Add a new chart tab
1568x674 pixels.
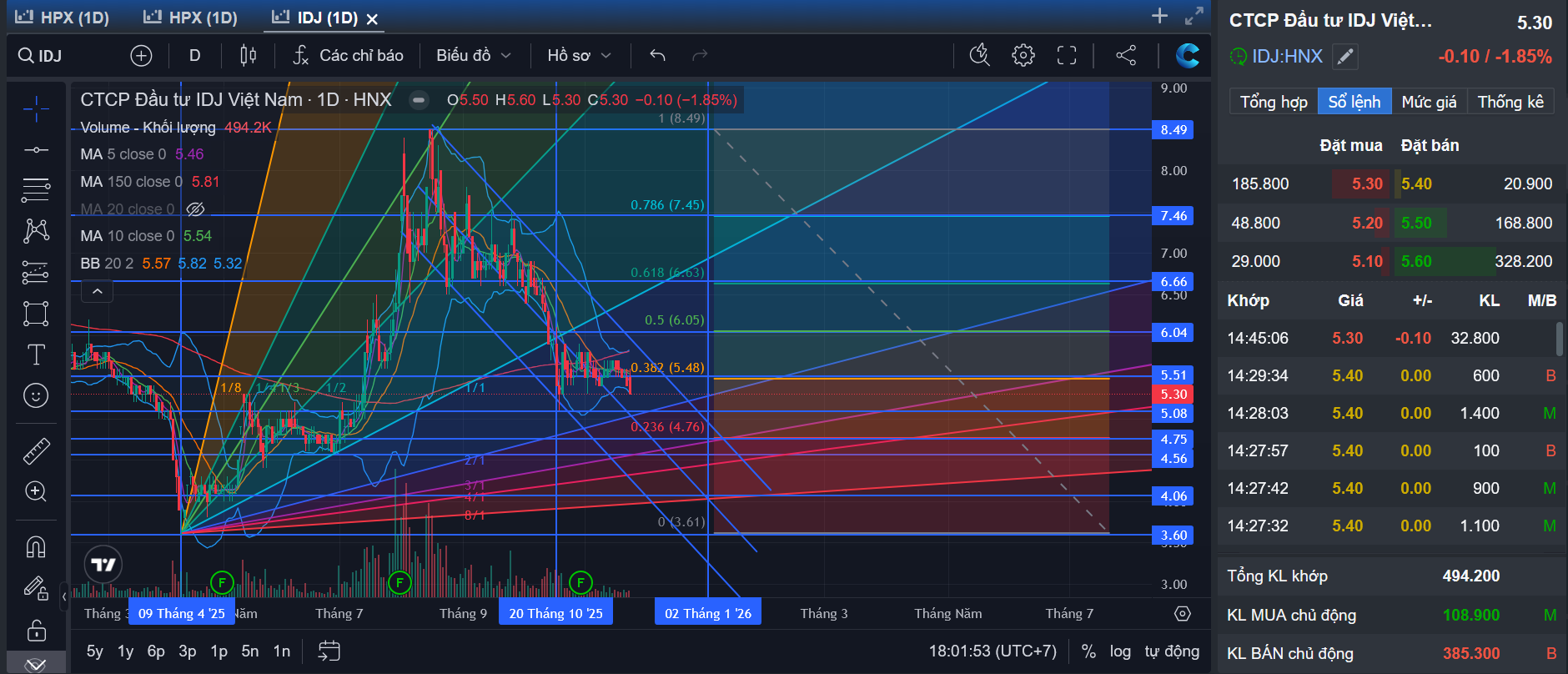coord(1159,16)
